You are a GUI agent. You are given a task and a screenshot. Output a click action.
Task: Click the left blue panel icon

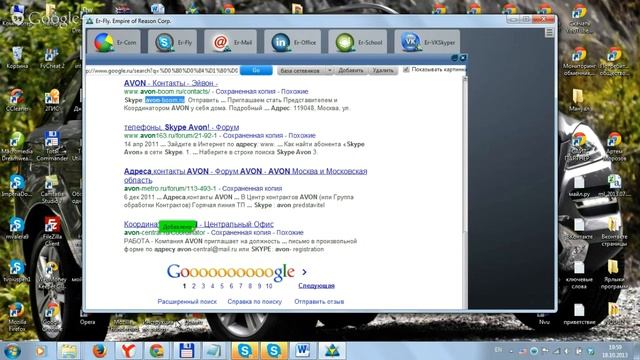pyautogui.click(x=455, y=58)
